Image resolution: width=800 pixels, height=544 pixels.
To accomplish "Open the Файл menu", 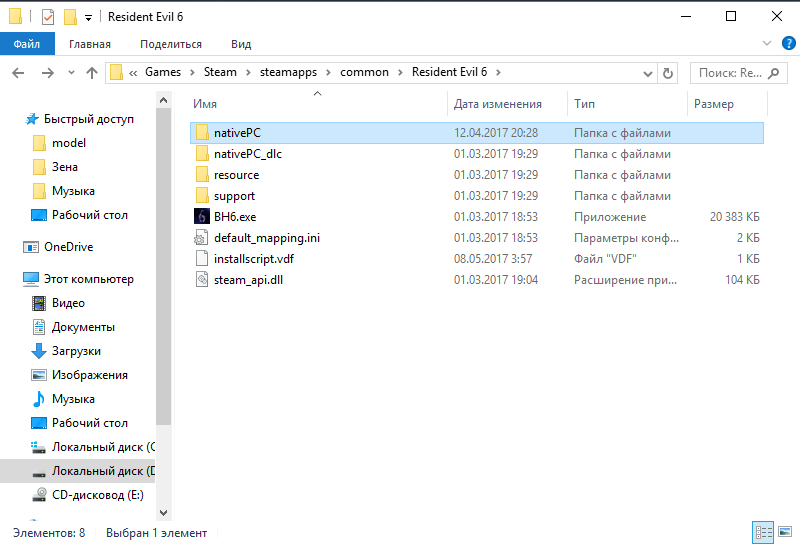I will 27,44.
